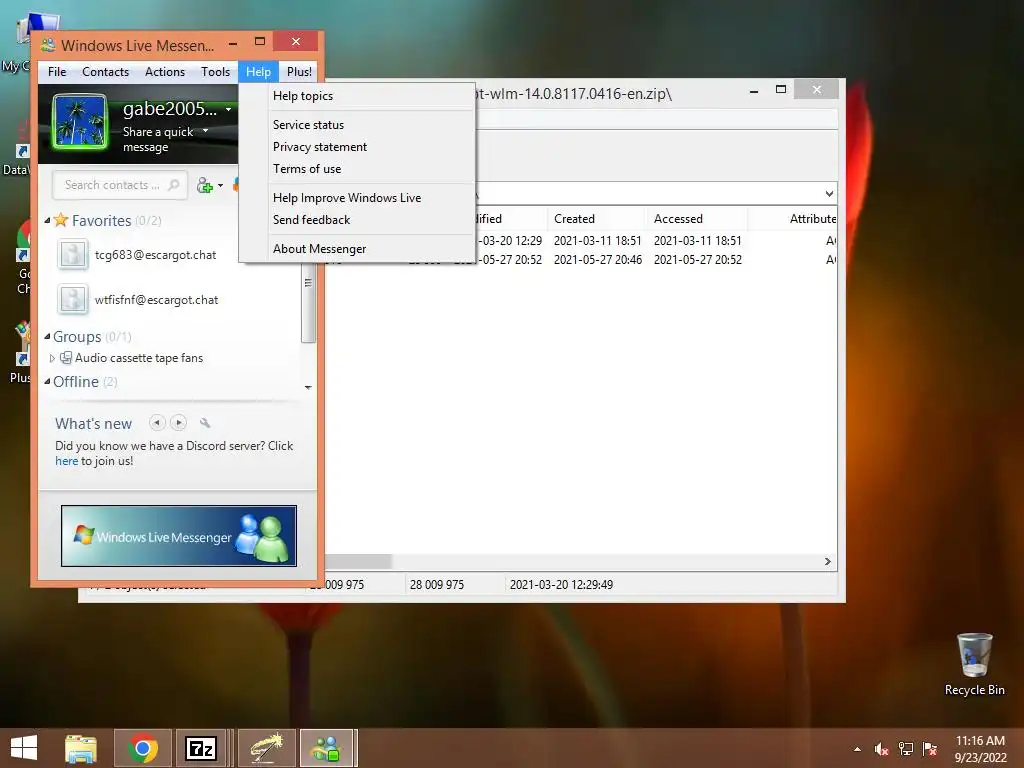Click created date 2021-03-11 18:51 cell
The image size is (1024, 768).
[598, 241]
